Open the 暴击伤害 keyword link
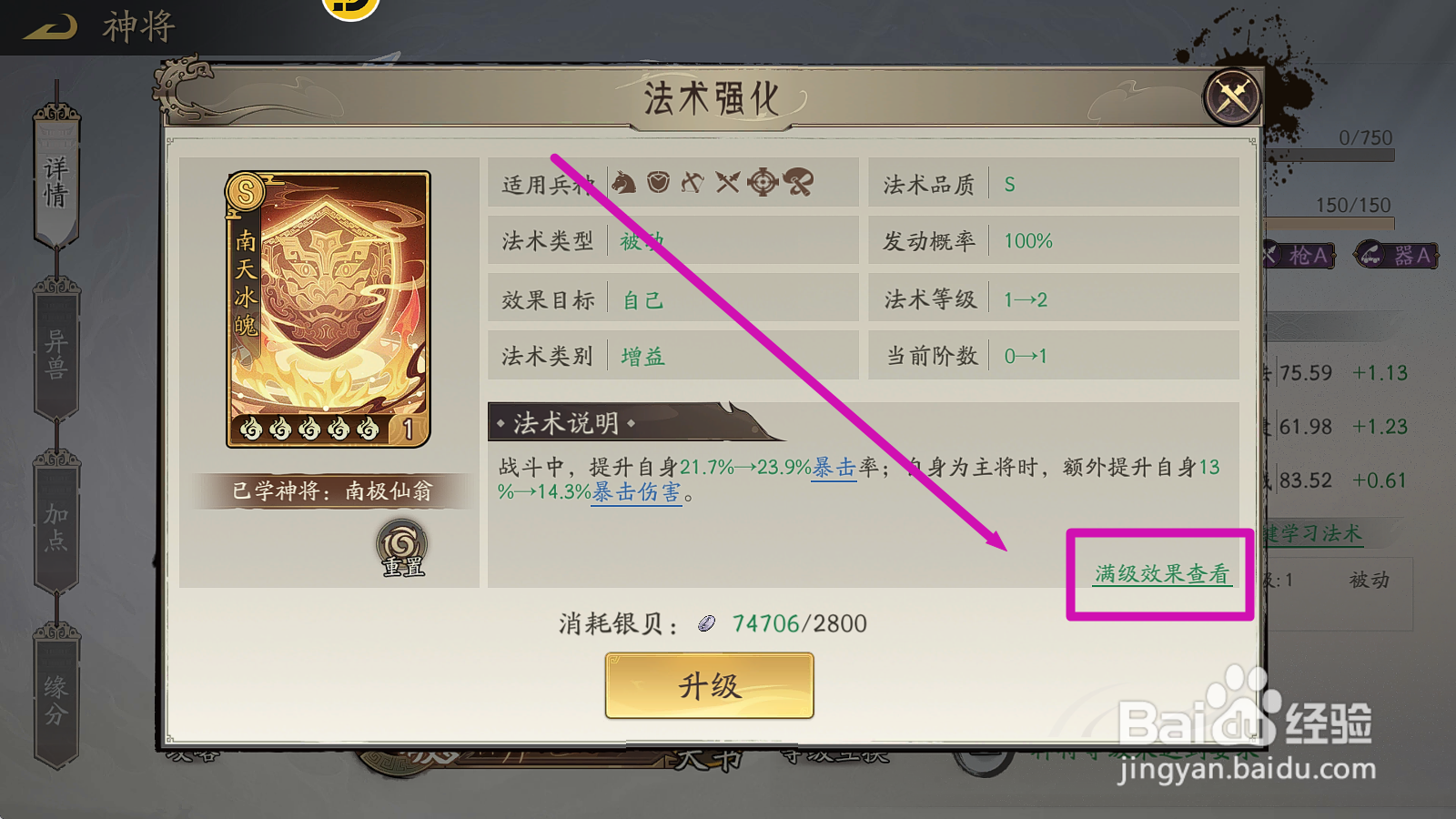Screen dimensions: 1456x819 (636, 493)
